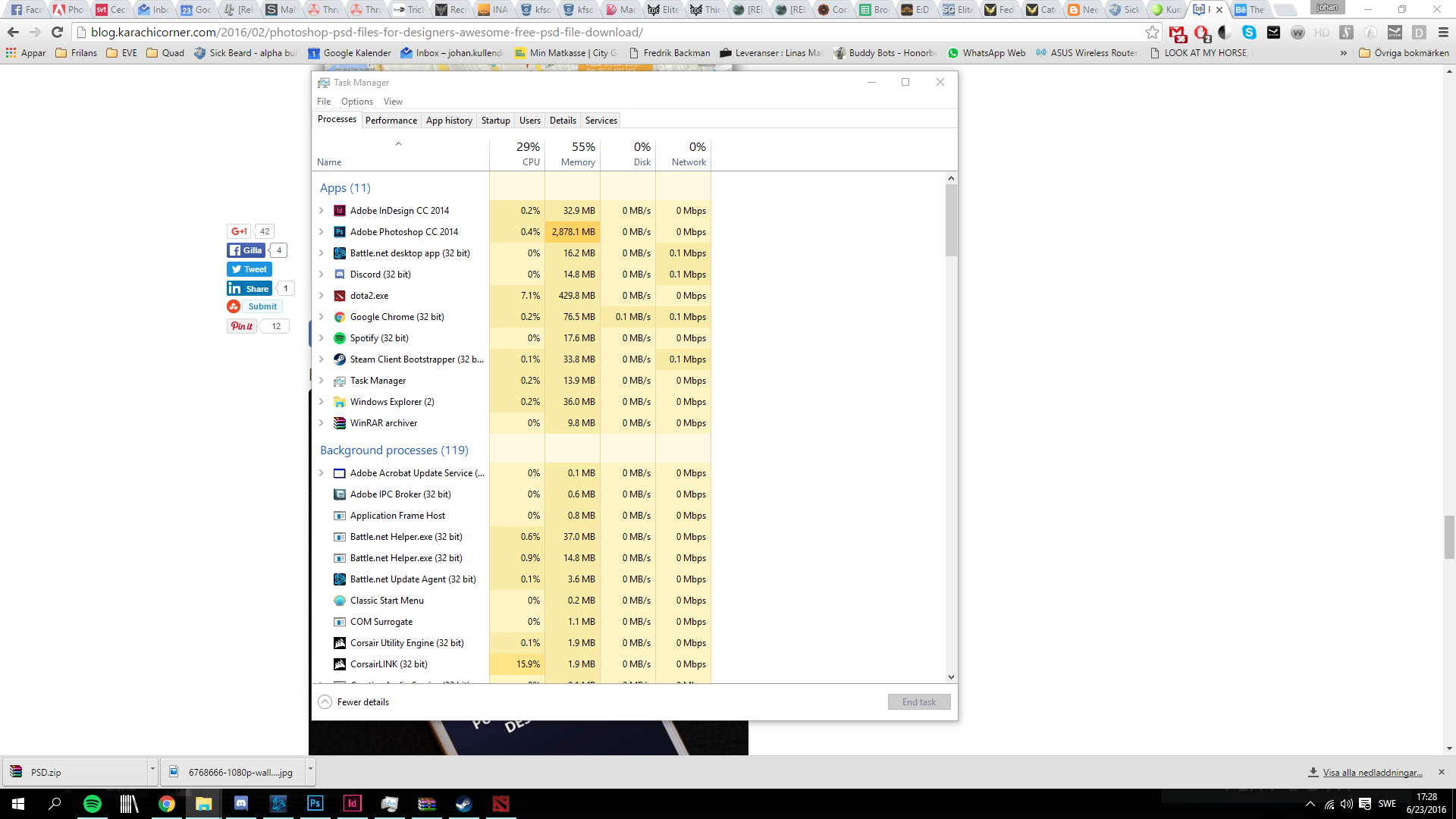Open the Frilans bookmarks folder
The image size is (1456, 819).
coord(77,53)
